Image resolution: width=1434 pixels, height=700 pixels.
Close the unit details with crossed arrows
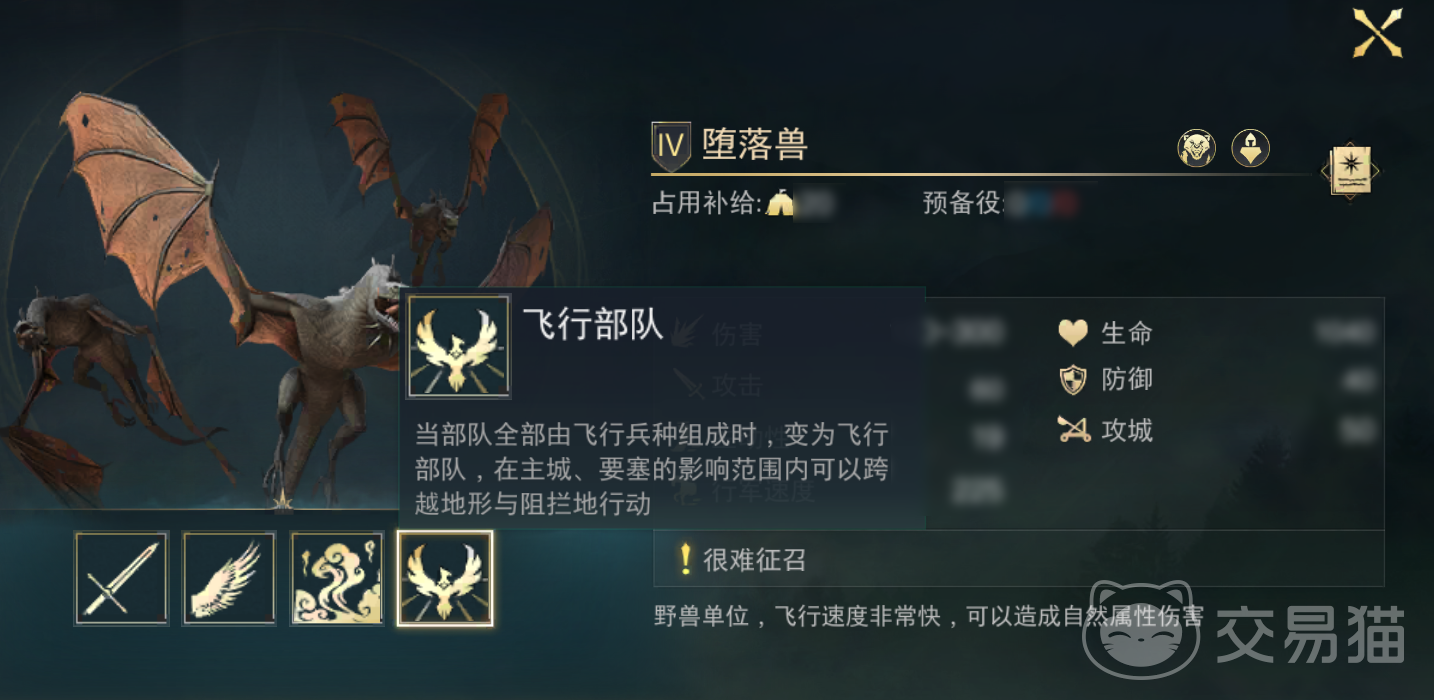pyautogui.click(x=1377, y=32)
